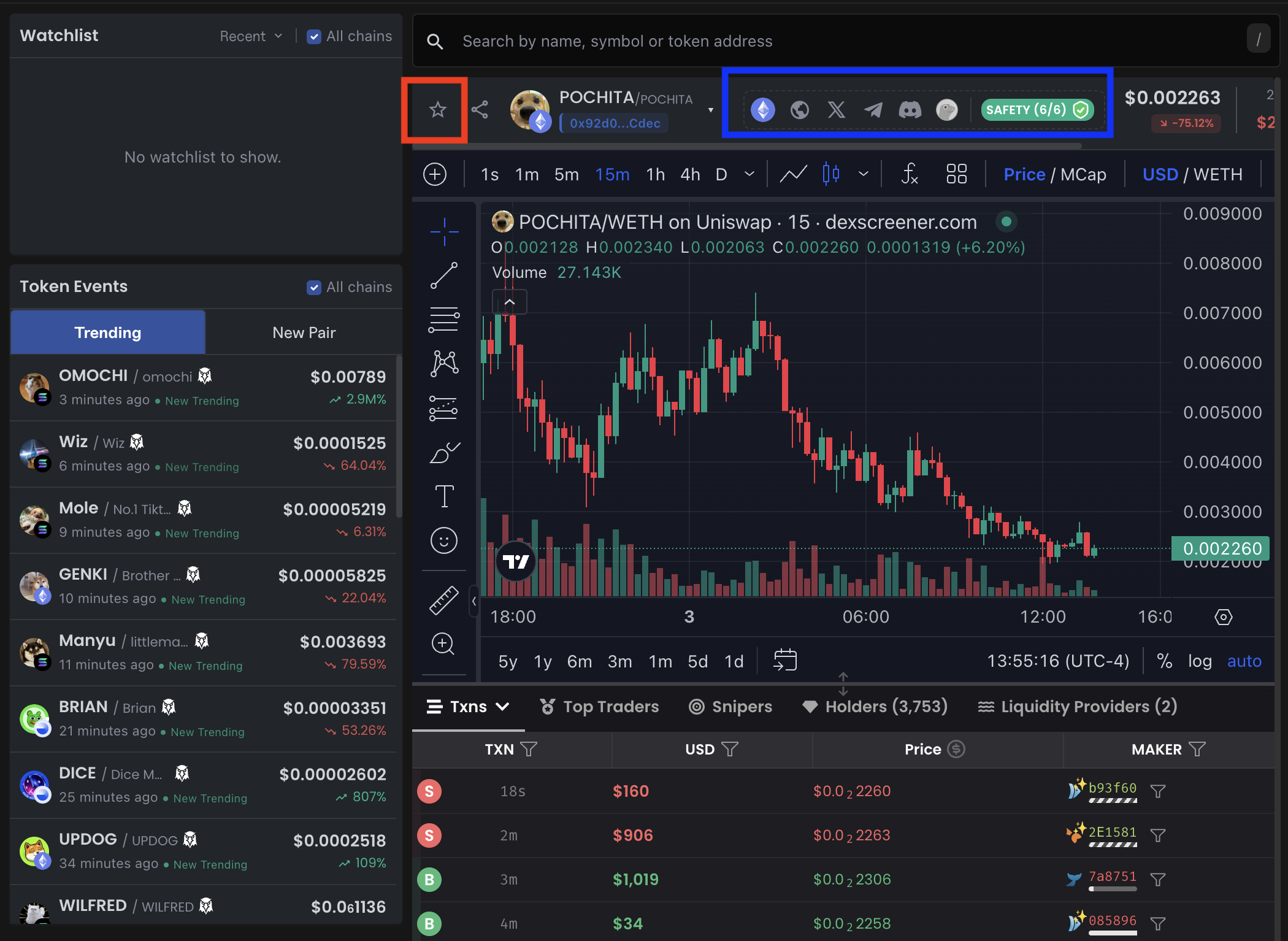Star POCHITA to add to watchlist

(x=437, y=110)
